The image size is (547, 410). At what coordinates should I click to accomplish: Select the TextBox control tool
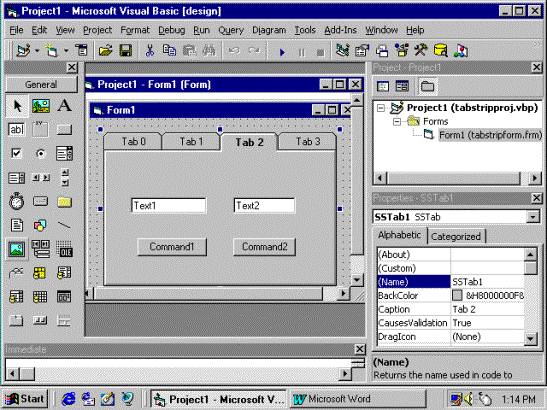click(x=17, y=129)
